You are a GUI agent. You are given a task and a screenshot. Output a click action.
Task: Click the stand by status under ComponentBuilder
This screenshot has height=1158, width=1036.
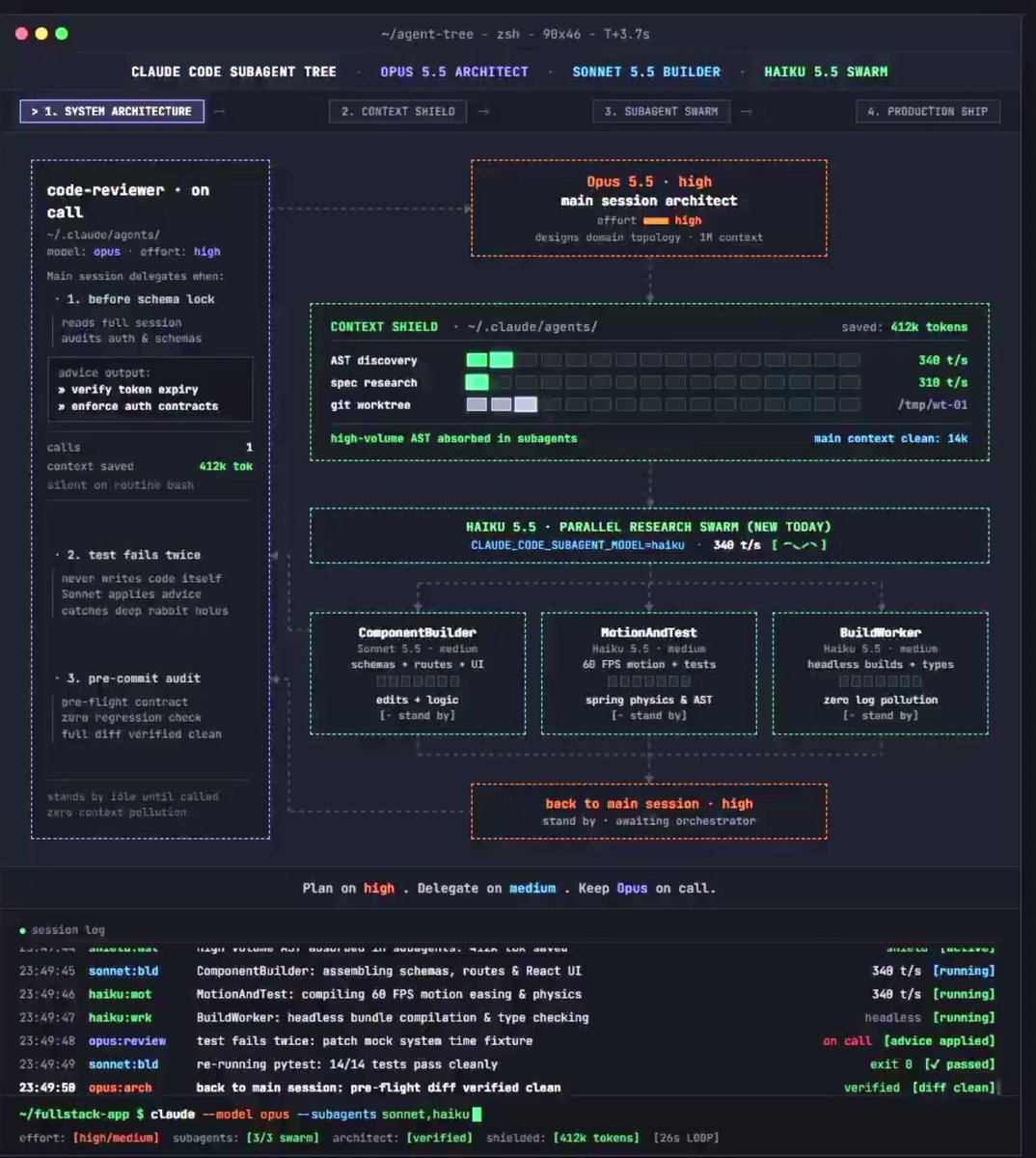418,716
